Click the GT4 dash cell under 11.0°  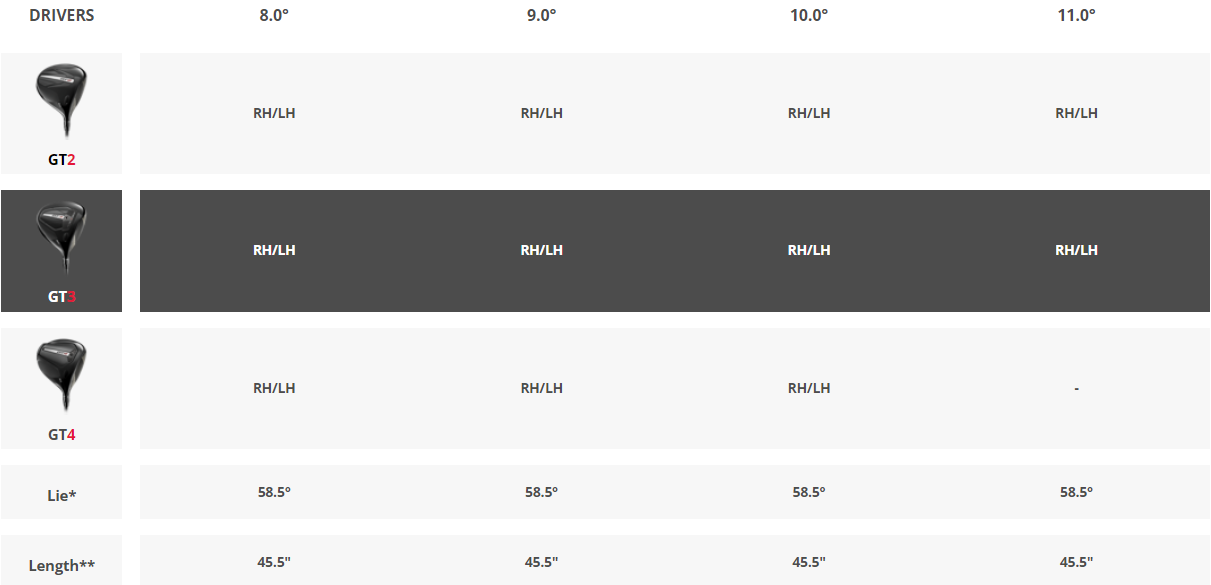tap(1076, 388)
